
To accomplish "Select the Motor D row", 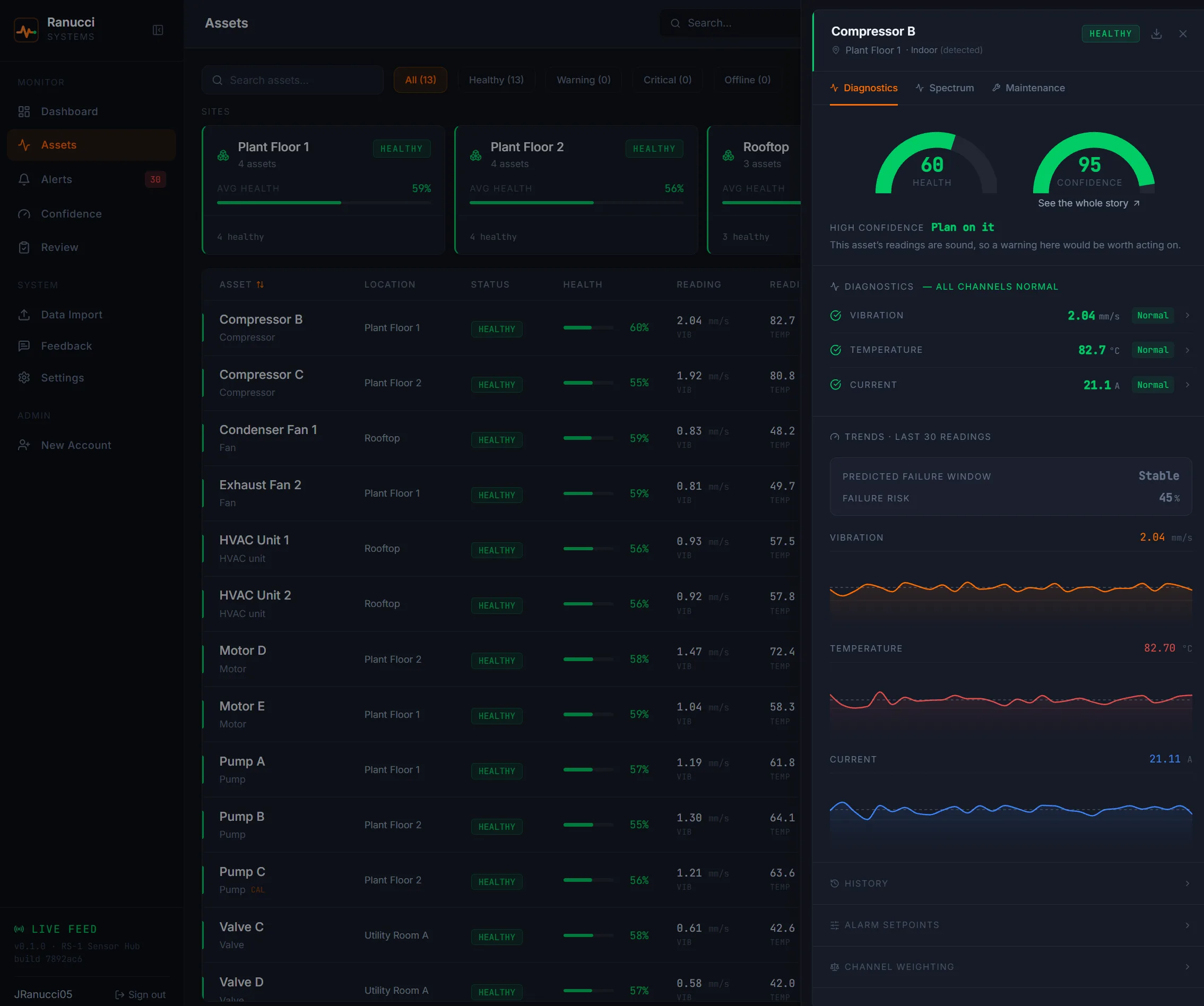I will click(501, 659).
